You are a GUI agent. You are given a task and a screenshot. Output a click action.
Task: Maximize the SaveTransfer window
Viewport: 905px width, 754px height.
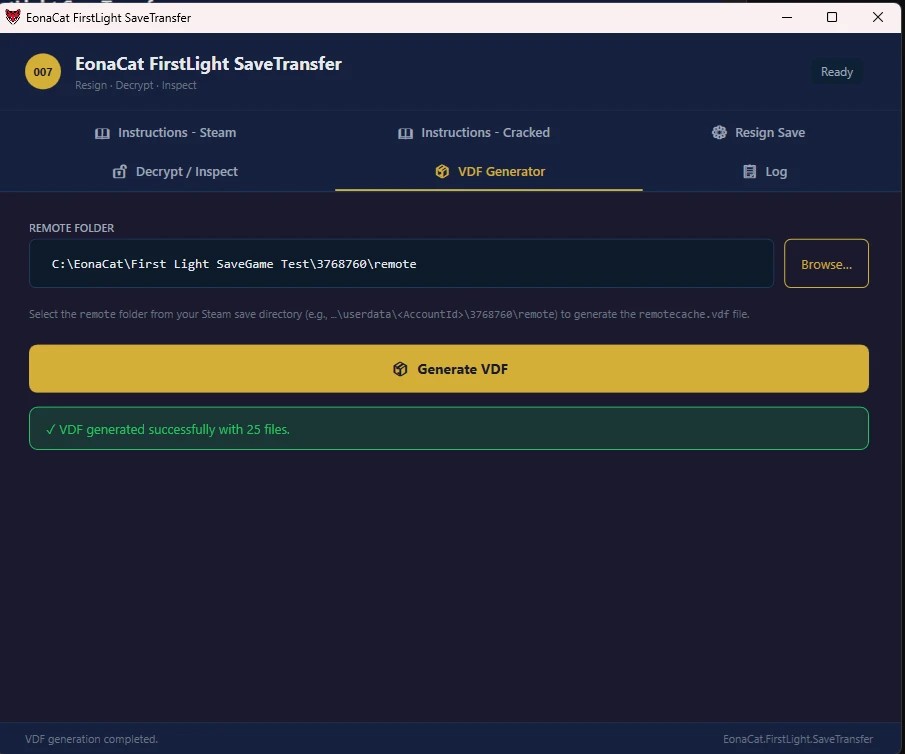832,17
